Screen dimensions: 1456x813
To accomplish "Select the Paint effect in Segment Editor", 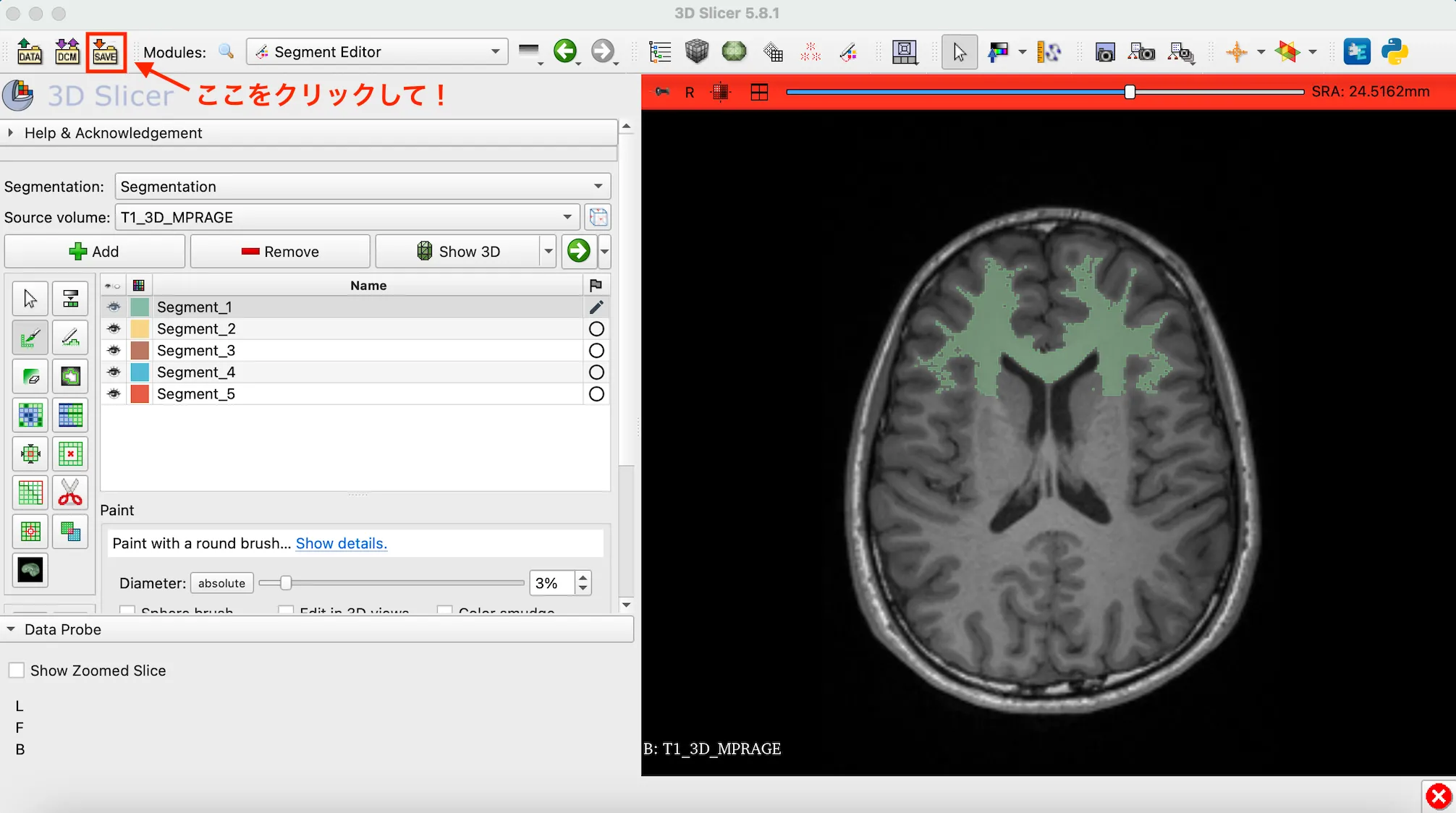I will (30, 337).
